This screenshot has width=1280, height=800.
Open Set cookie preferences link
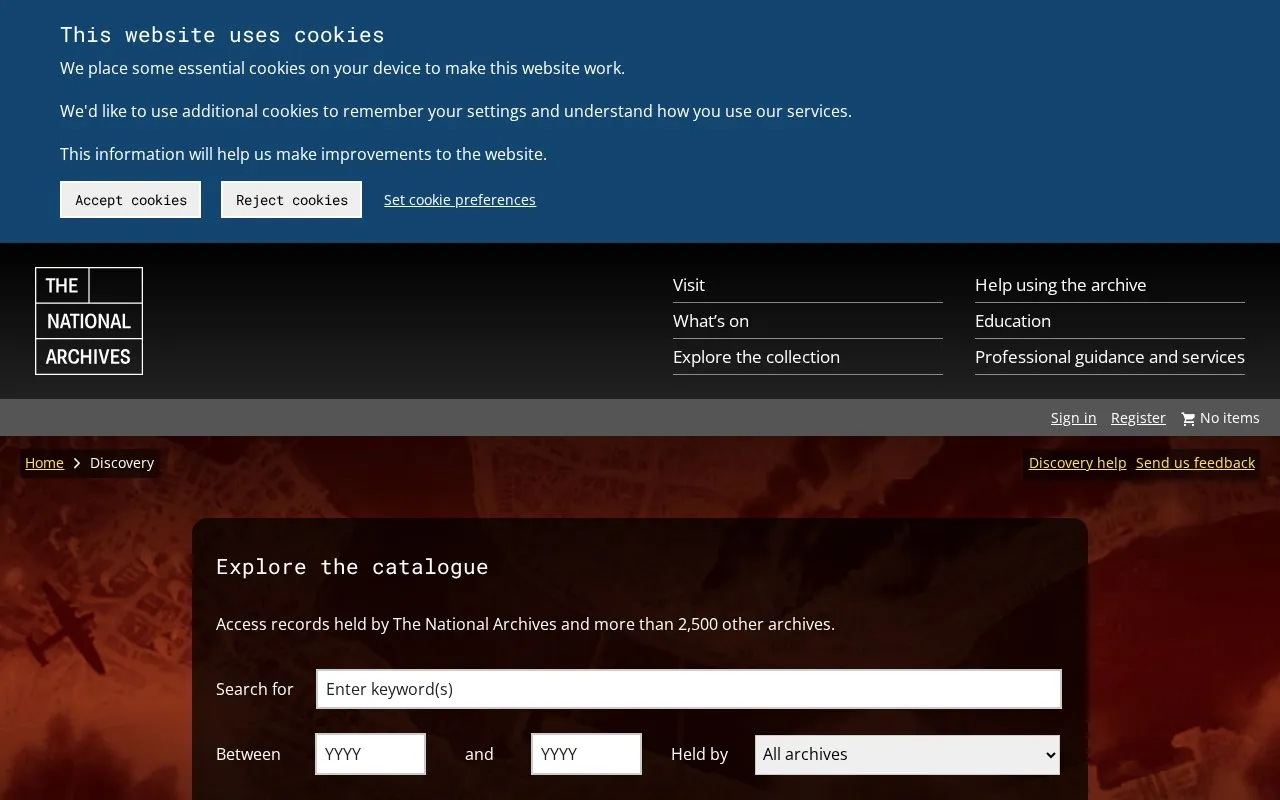(x=460, y=200)
